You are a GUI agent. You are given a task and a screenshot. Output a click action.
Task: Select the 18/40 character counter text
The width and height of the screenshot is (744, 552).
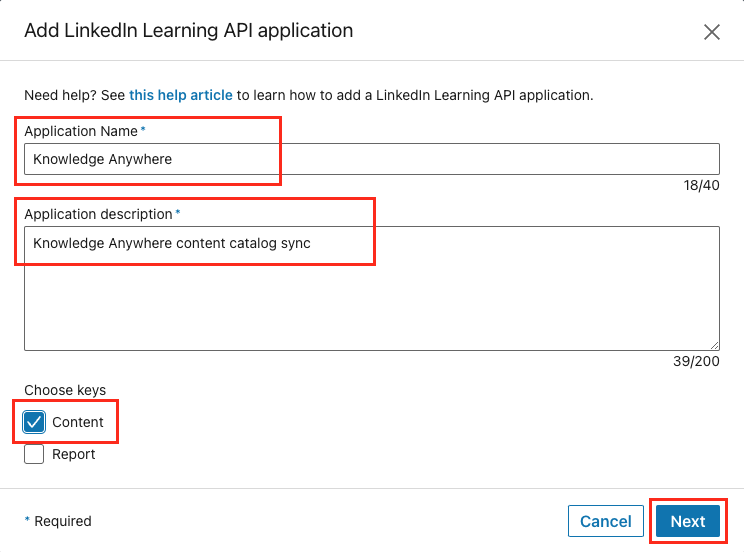tap(701, 186)
